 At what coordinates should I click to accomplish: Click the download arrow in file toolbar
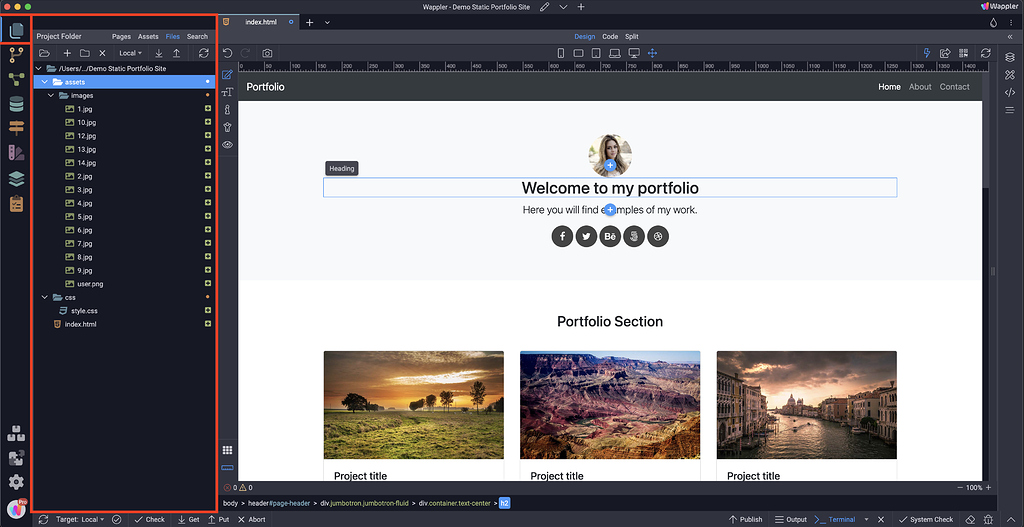159,54
